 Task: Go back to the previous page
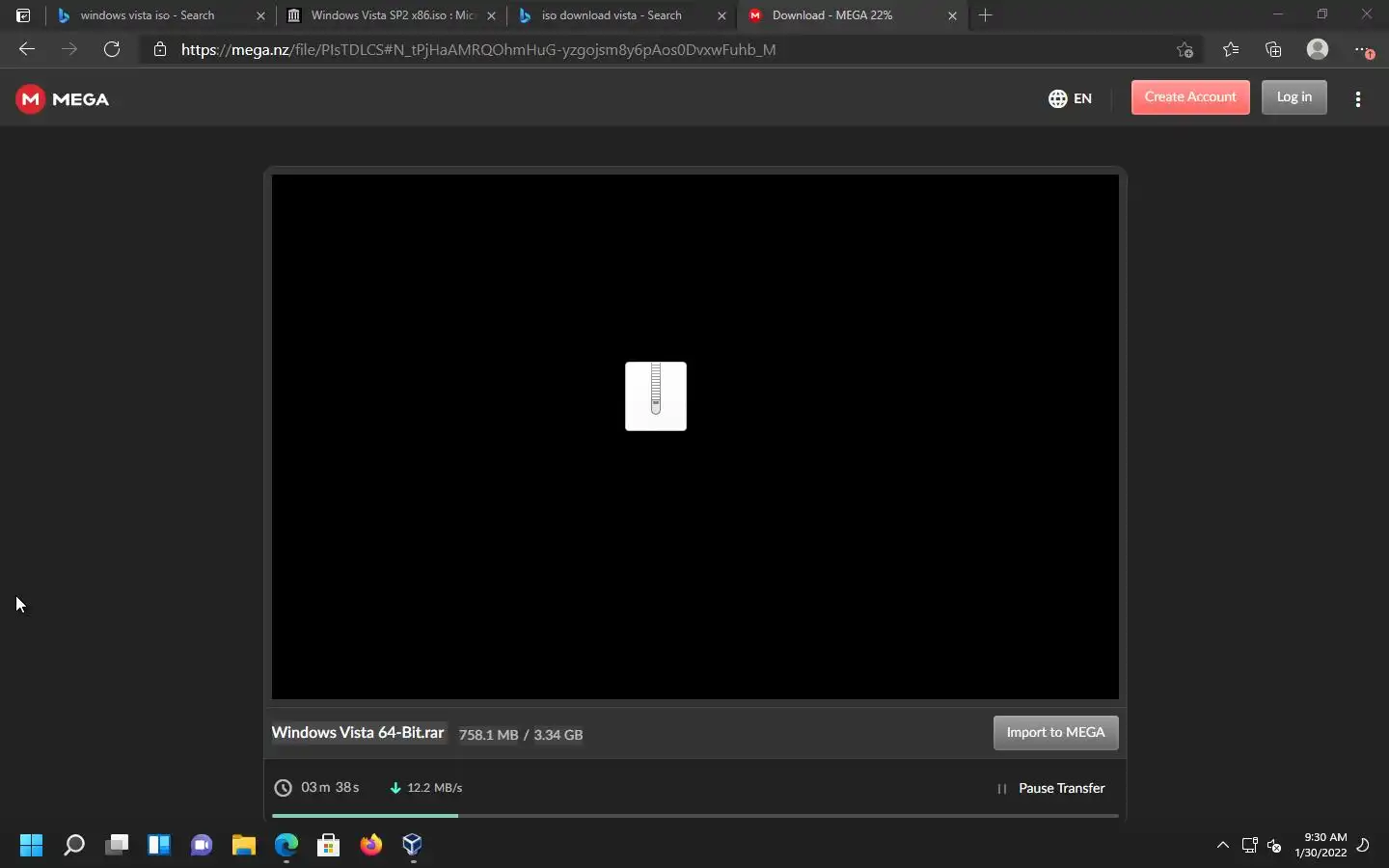click(27, 49)
